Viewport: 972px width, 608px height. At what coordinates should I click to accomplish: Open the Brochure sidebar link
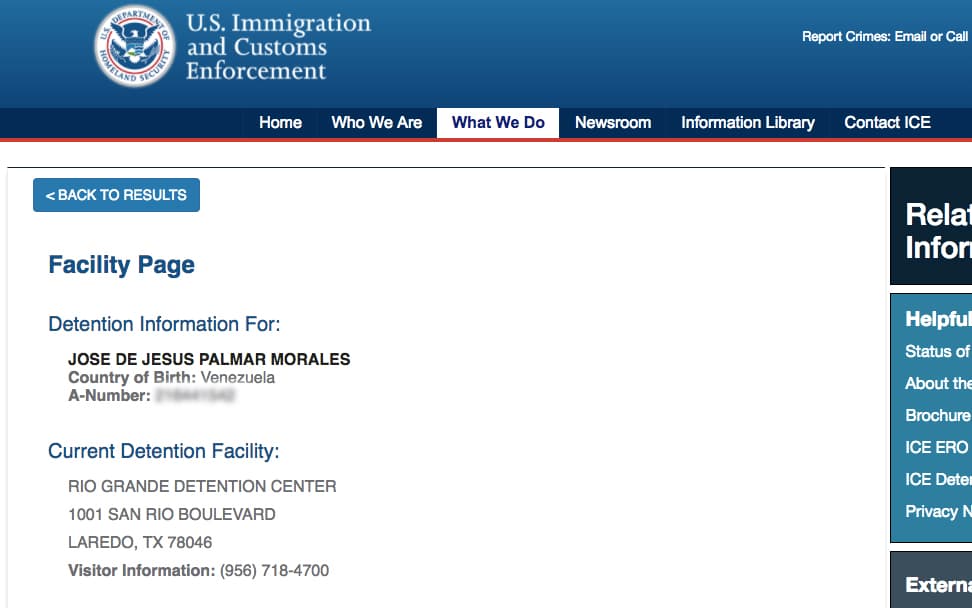(937, 415)
